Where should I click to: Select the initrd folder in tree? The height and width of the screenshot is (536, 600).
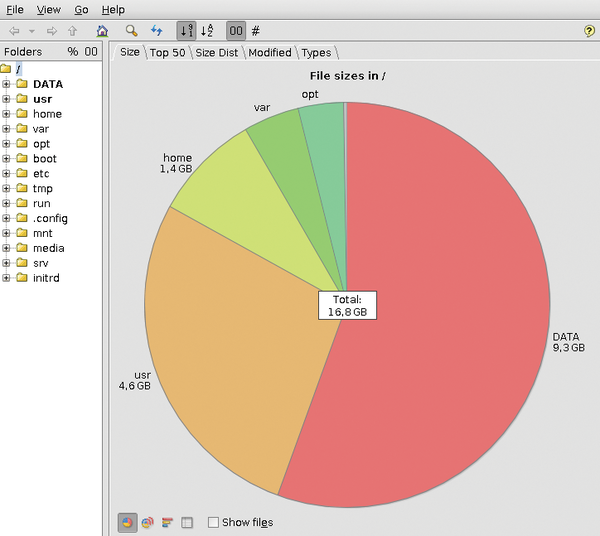click(46, 278)
